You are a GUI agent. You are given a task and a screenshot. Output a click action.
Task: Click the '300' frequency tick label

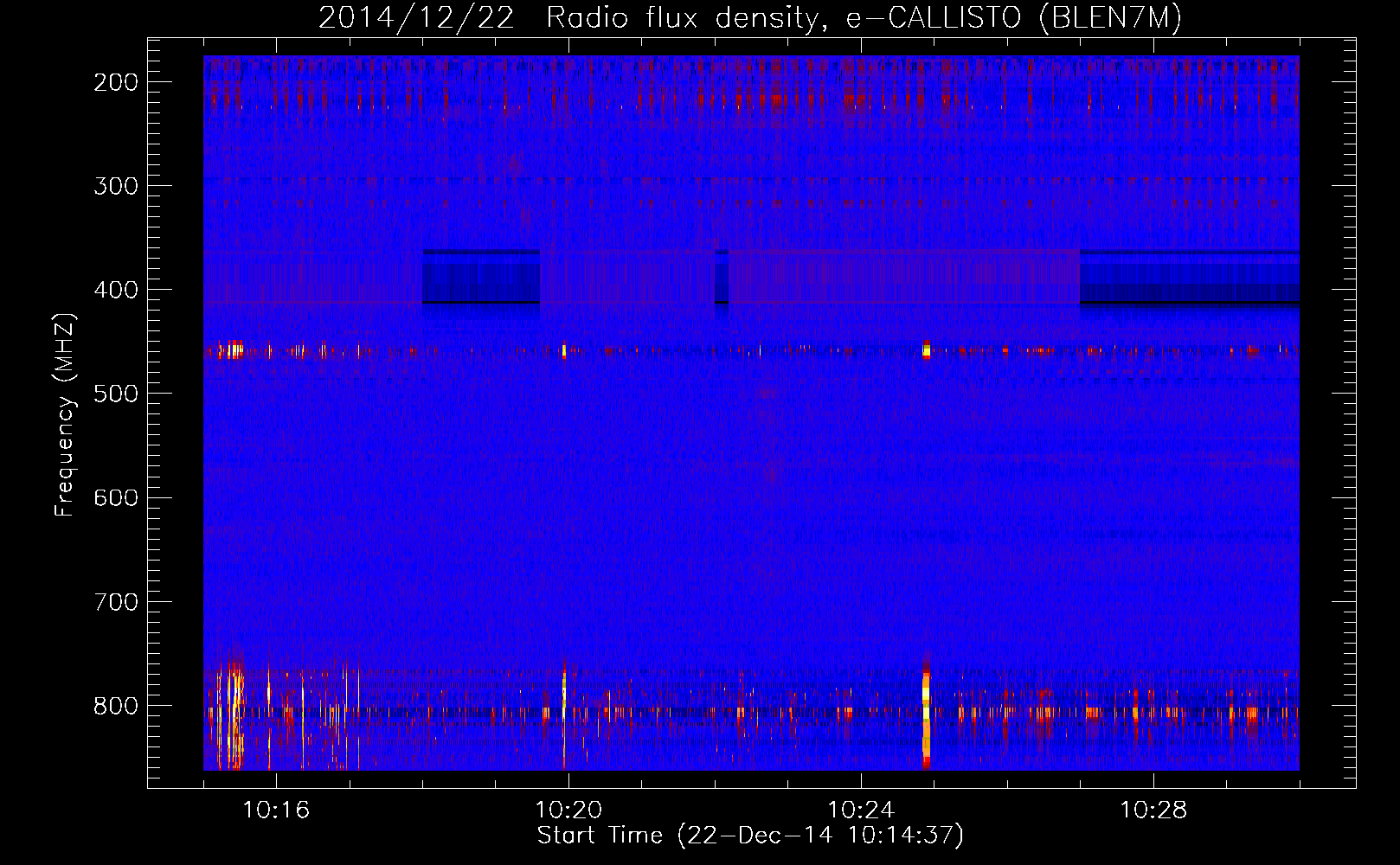coord(115,186)
